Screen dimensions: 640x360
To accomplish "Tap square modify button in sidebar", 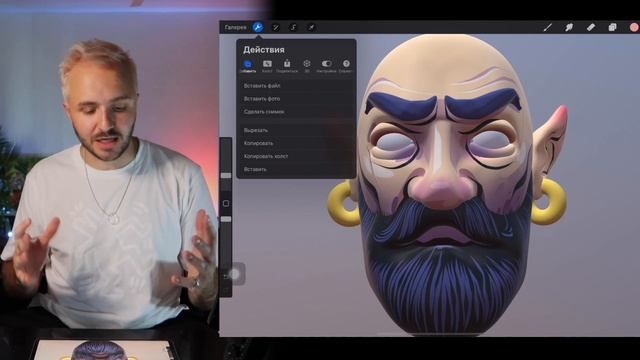I will click(x=226, y=203).
